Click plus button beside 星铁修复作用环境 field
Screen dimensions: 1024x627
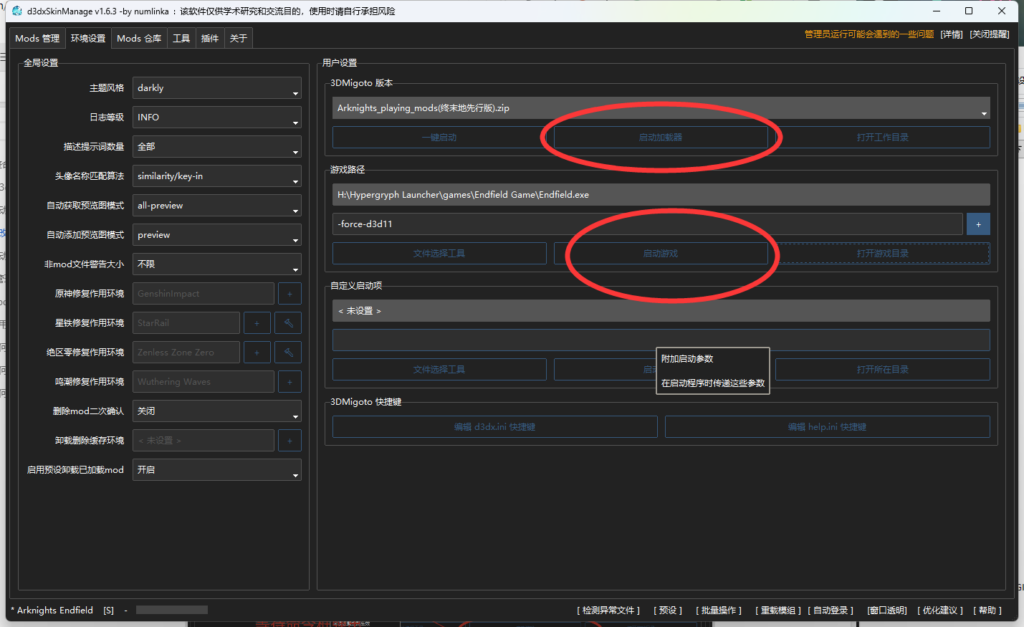click(257, 323)
